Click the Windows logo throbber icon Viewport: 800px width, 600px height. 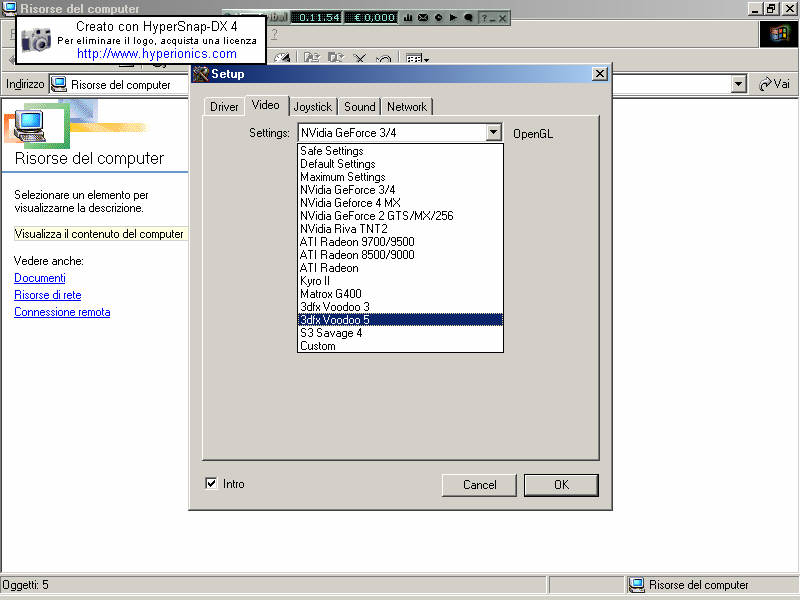(778, 34)
